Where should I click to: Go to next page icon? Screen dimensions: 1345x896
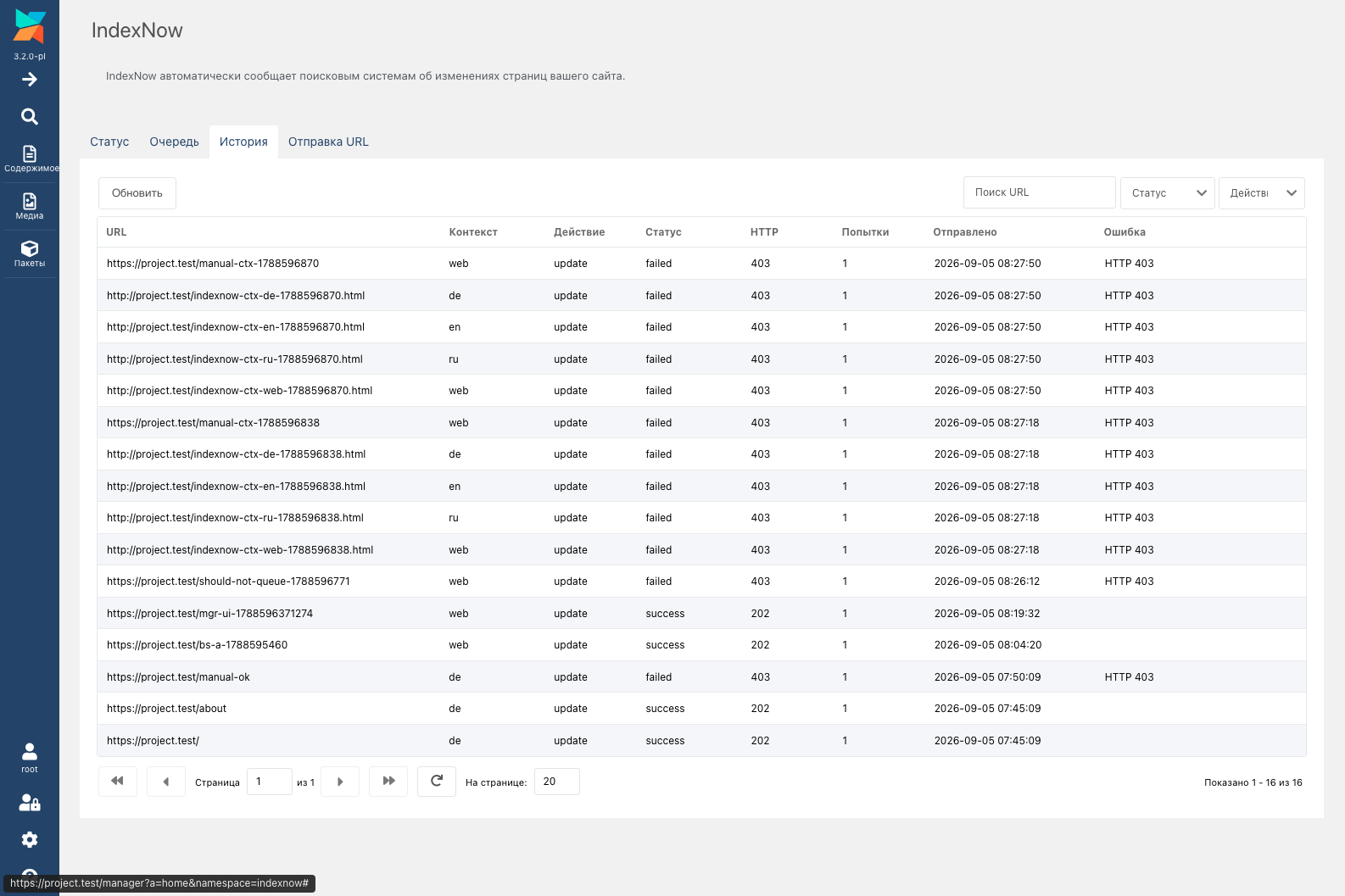[340, 782]
